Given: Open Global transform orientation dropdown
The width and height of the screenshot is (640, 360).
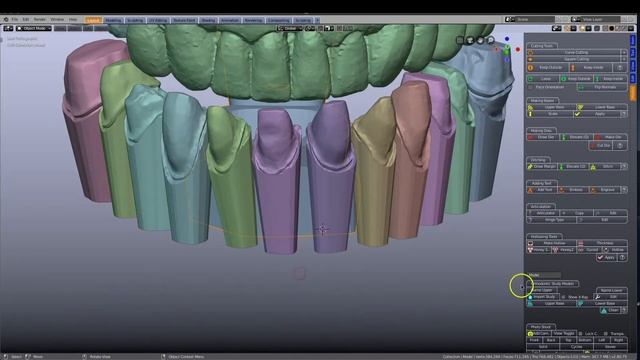Looking at the screenshot, I should click(289, 29).
